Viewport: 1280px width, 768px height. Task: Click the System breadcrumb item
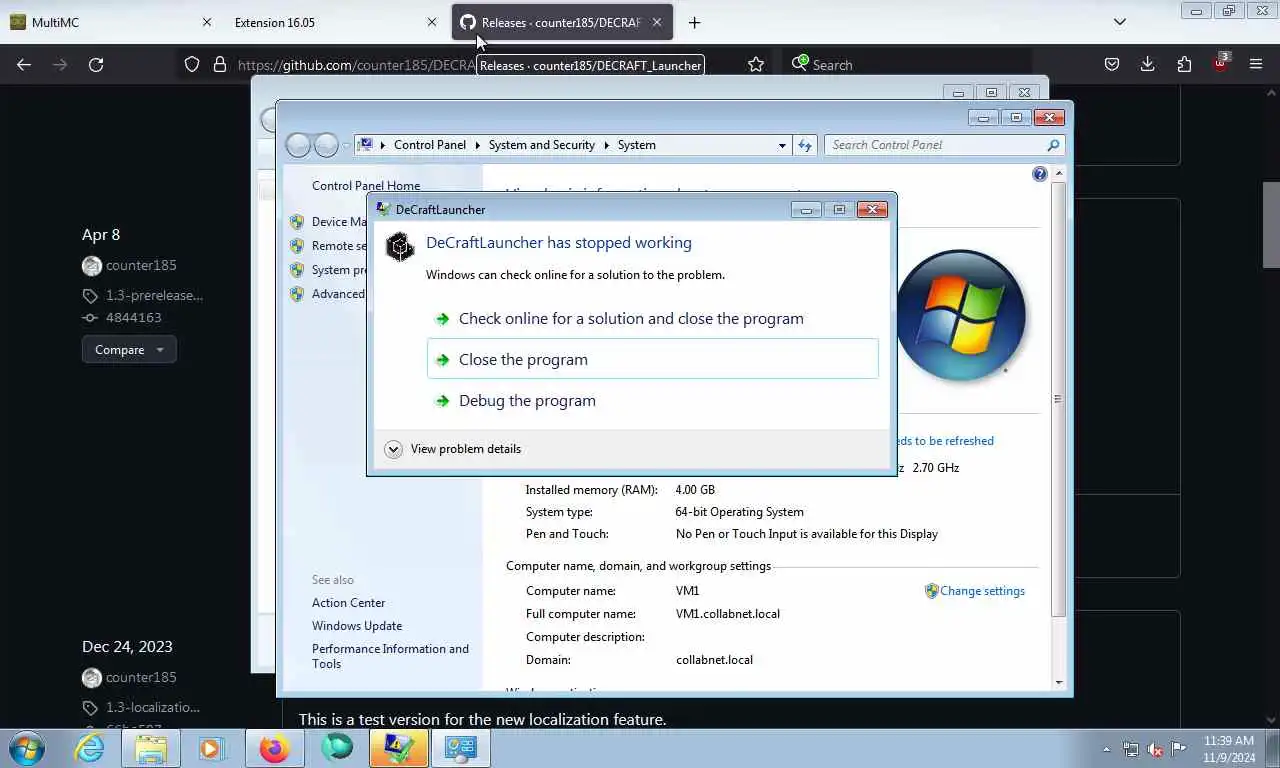[637, 145]
